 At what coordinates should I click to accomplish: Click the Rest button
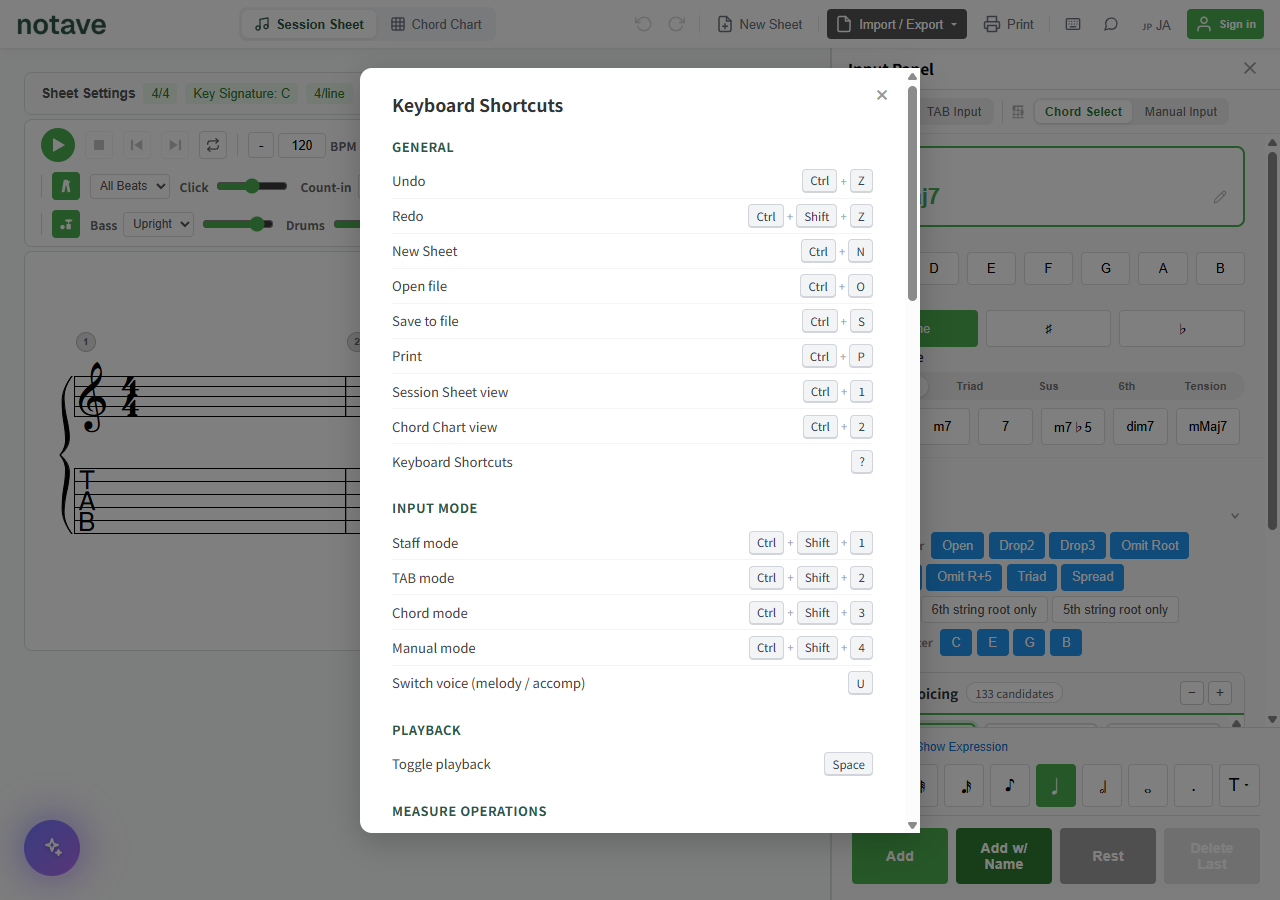point(1108,856)
